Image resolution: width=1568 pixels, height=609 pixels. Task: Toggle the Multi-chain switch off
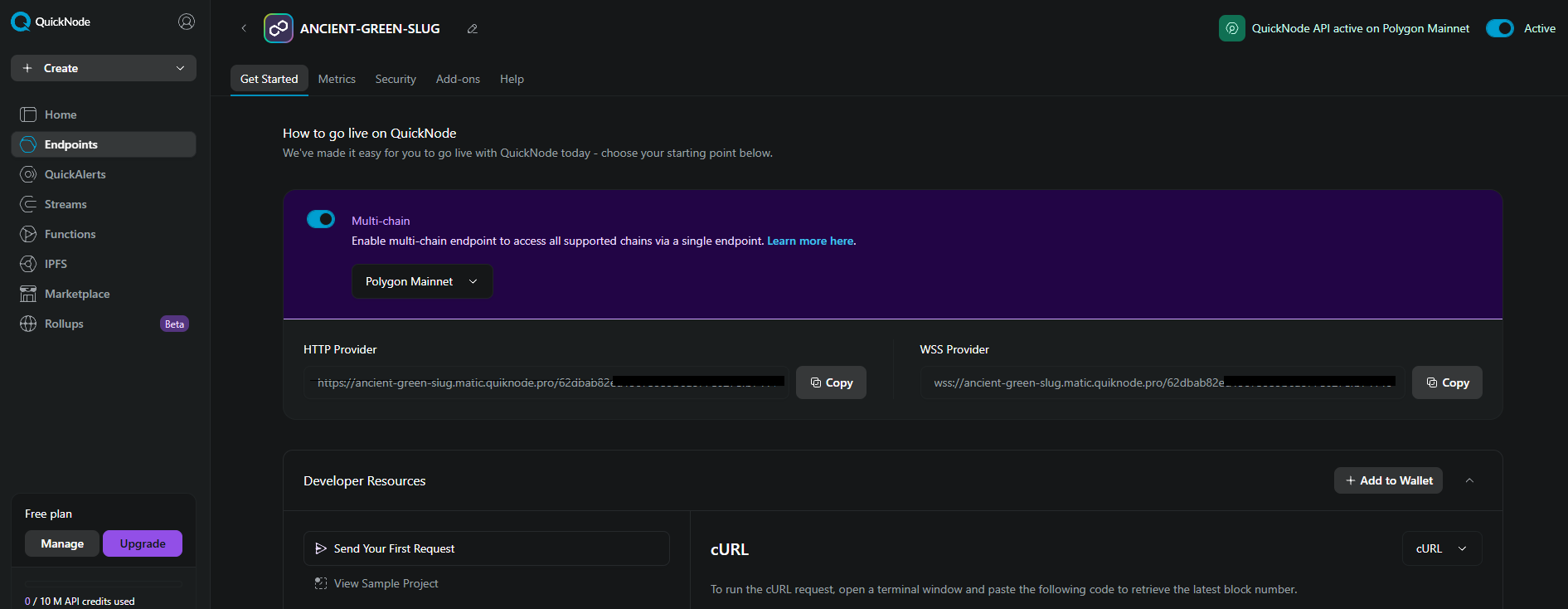click(x=321, y=219)
